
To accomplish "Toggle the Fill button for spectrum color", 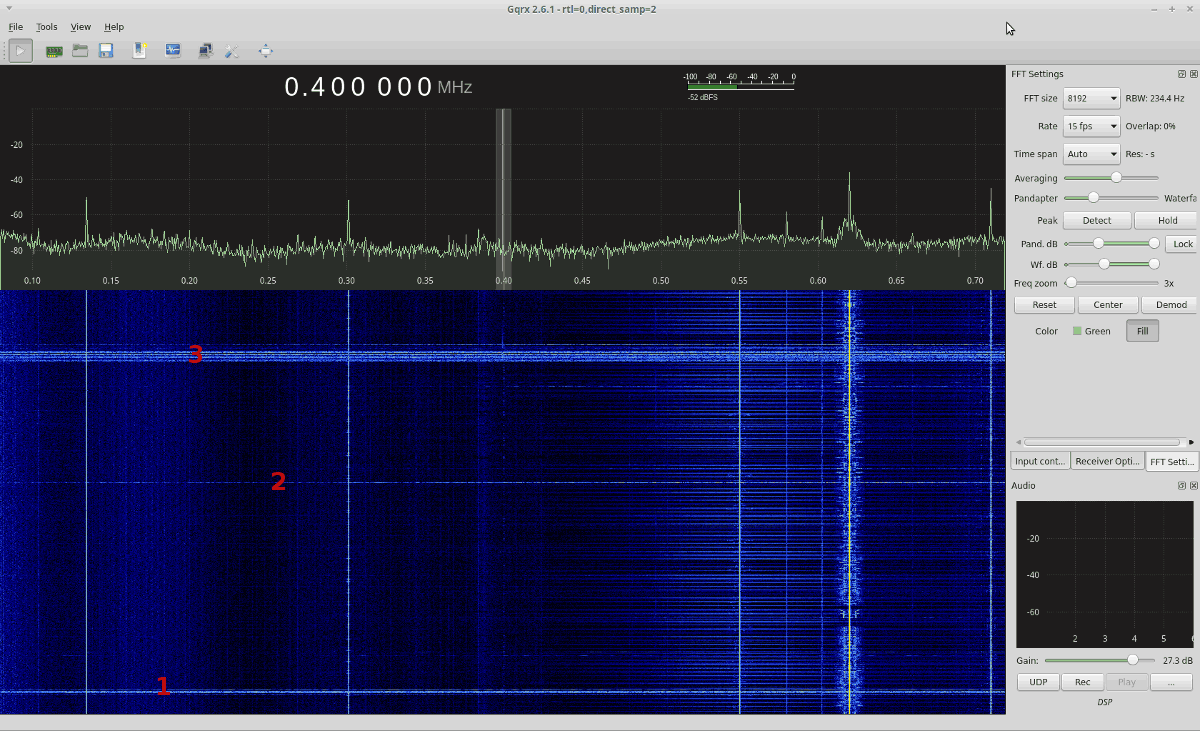I will click(x=1142, y=331).
